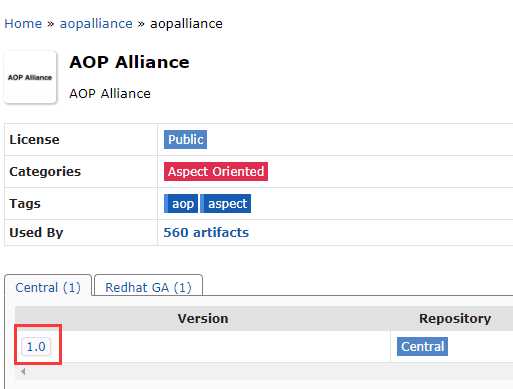Open the first aopalliance group breadcrumb link
This screenshot has width=513, height=389.
click(96, 24)
